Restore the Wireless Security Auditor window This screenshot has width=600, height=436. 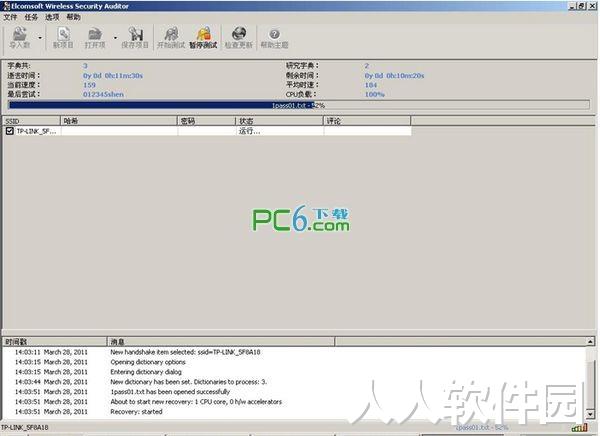point(581,6)
